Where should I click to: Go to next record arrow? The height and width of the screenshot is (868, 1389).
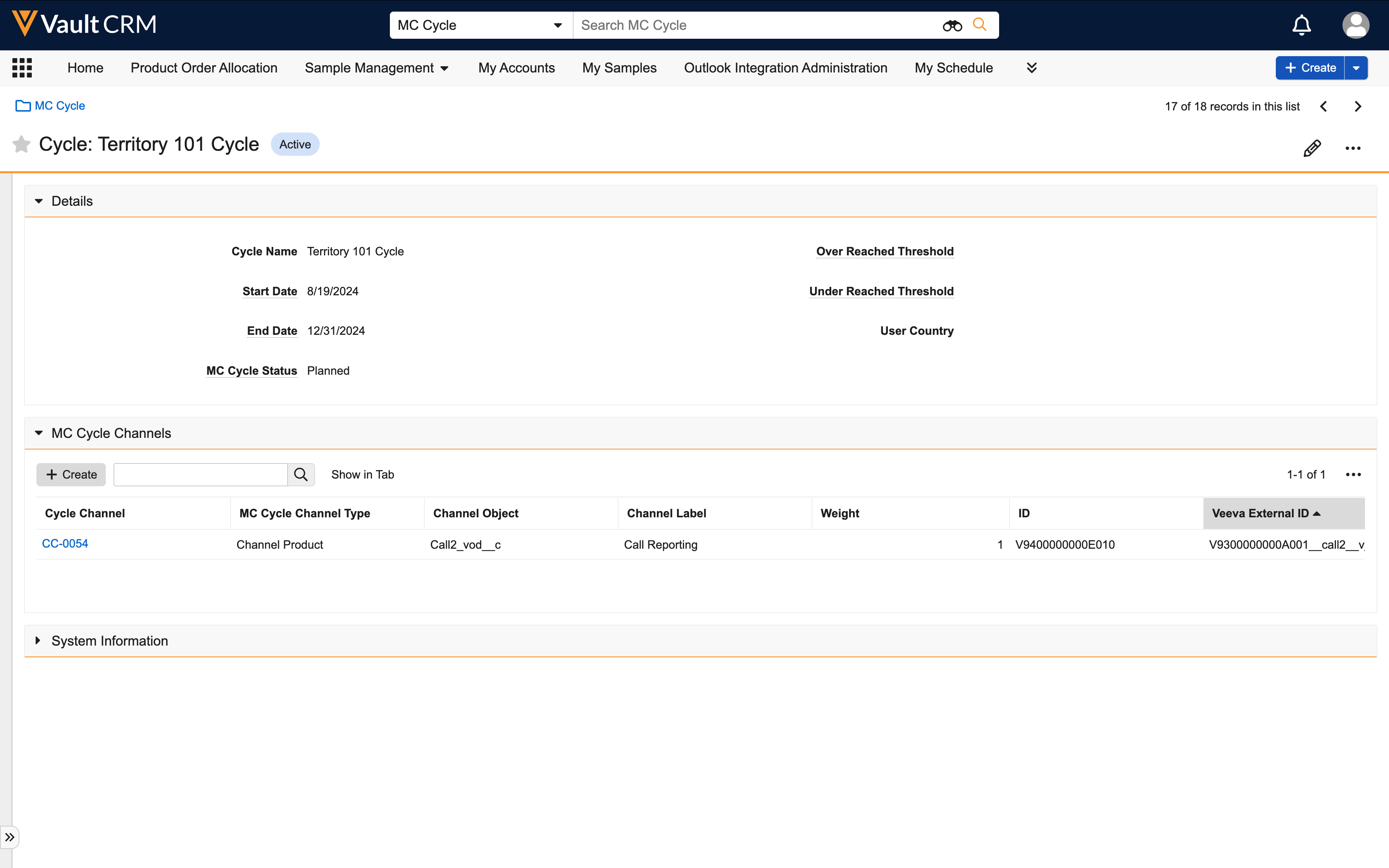[x=1358, y=106]
